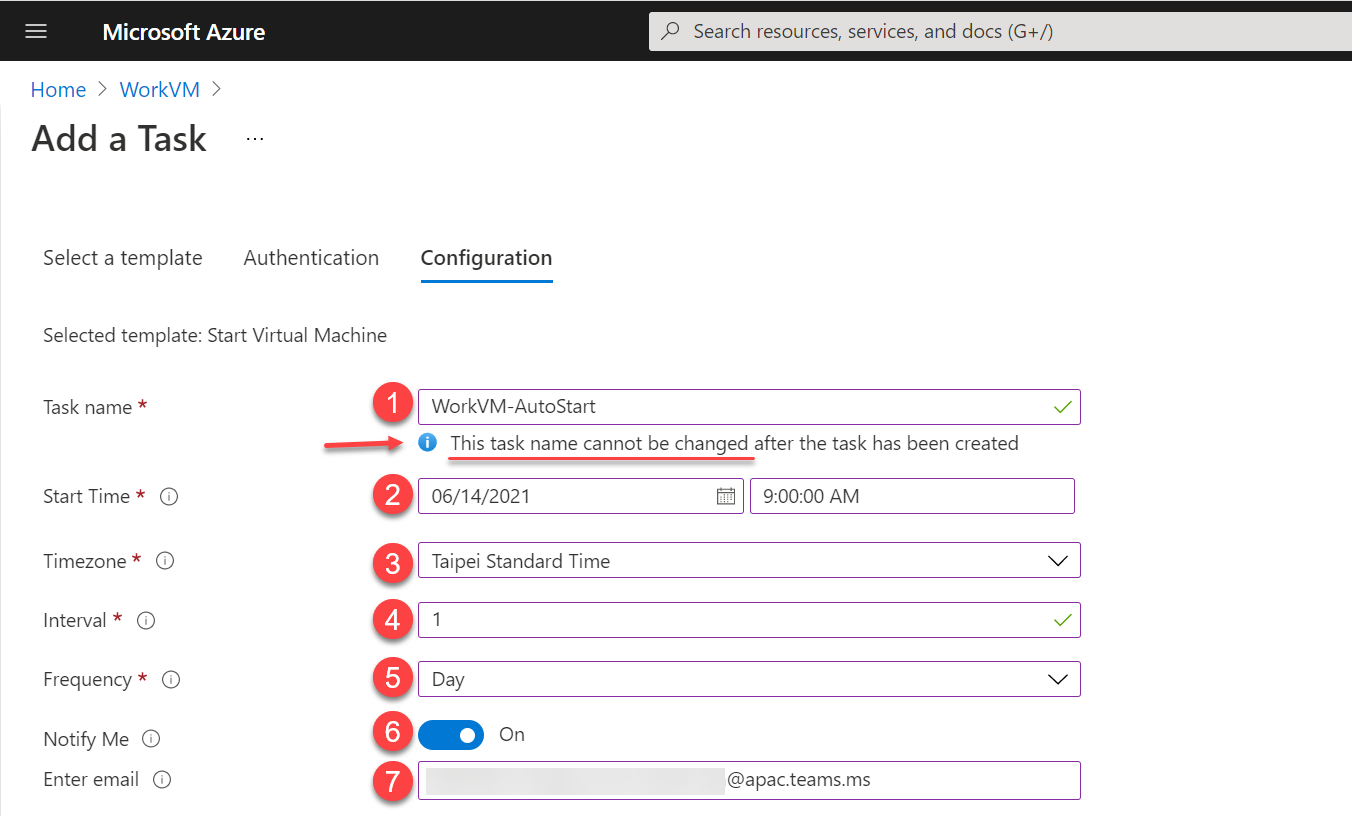Navigate to Home breadcrumb link
Screen dimensions: 1352x816
pos(59,90)
